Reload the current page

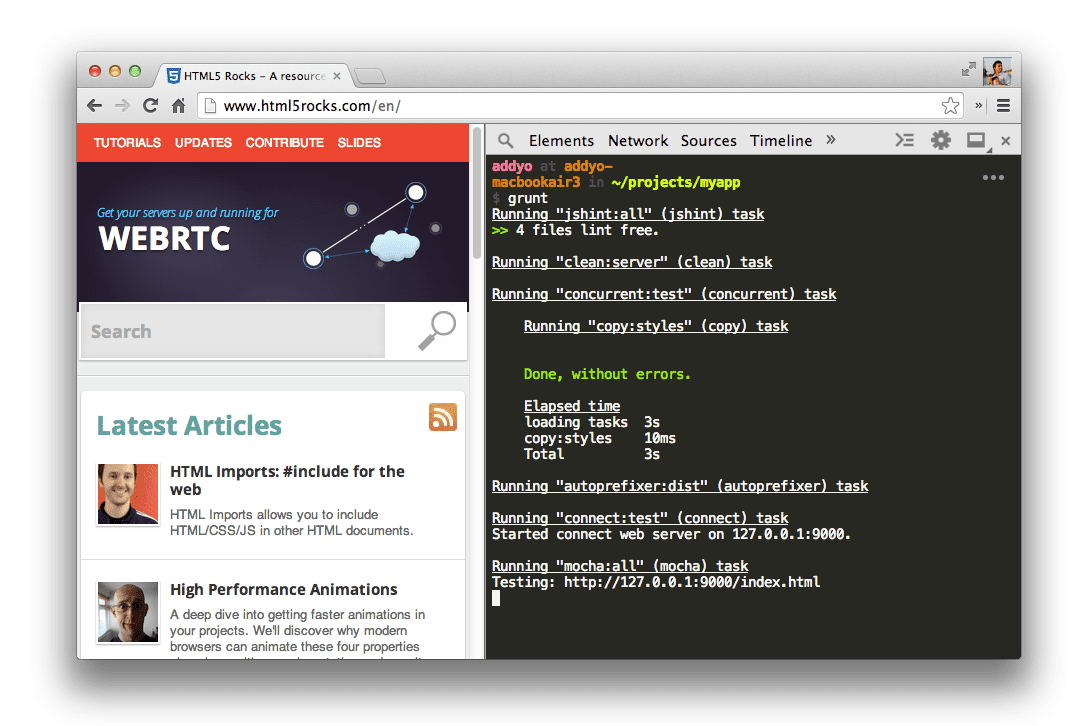150,105
